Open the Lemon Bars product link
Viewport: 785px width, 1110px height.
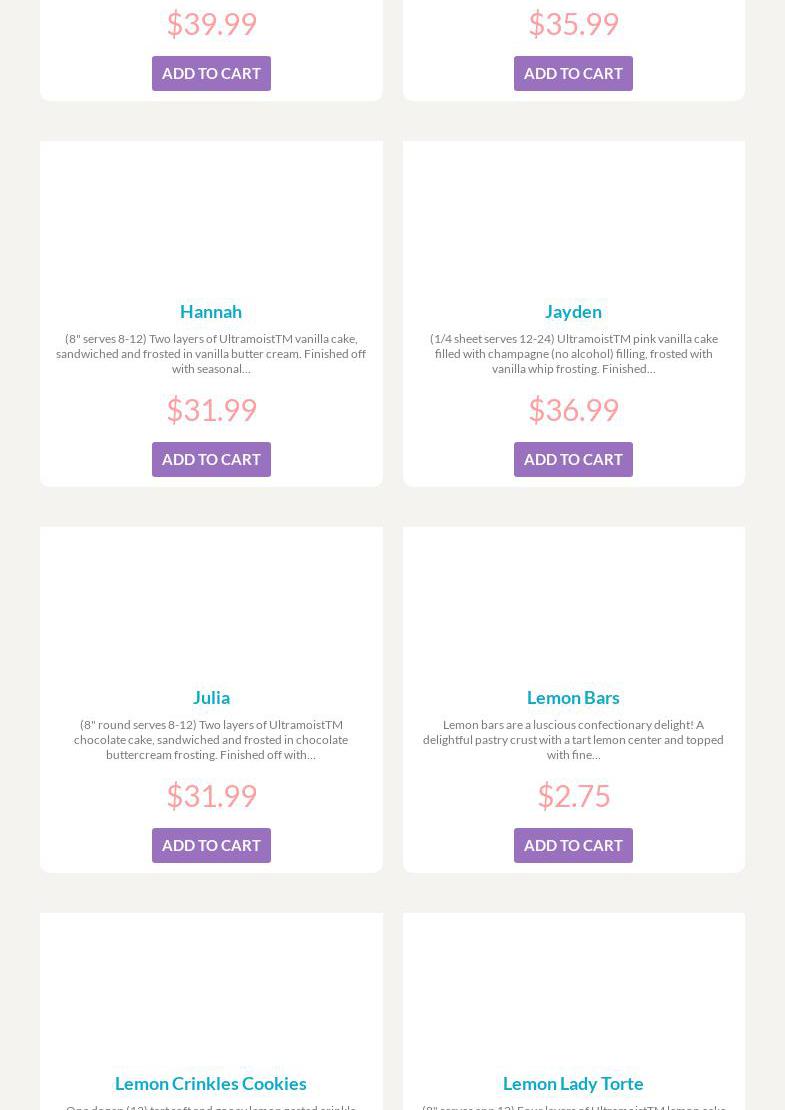pos(573,697)
